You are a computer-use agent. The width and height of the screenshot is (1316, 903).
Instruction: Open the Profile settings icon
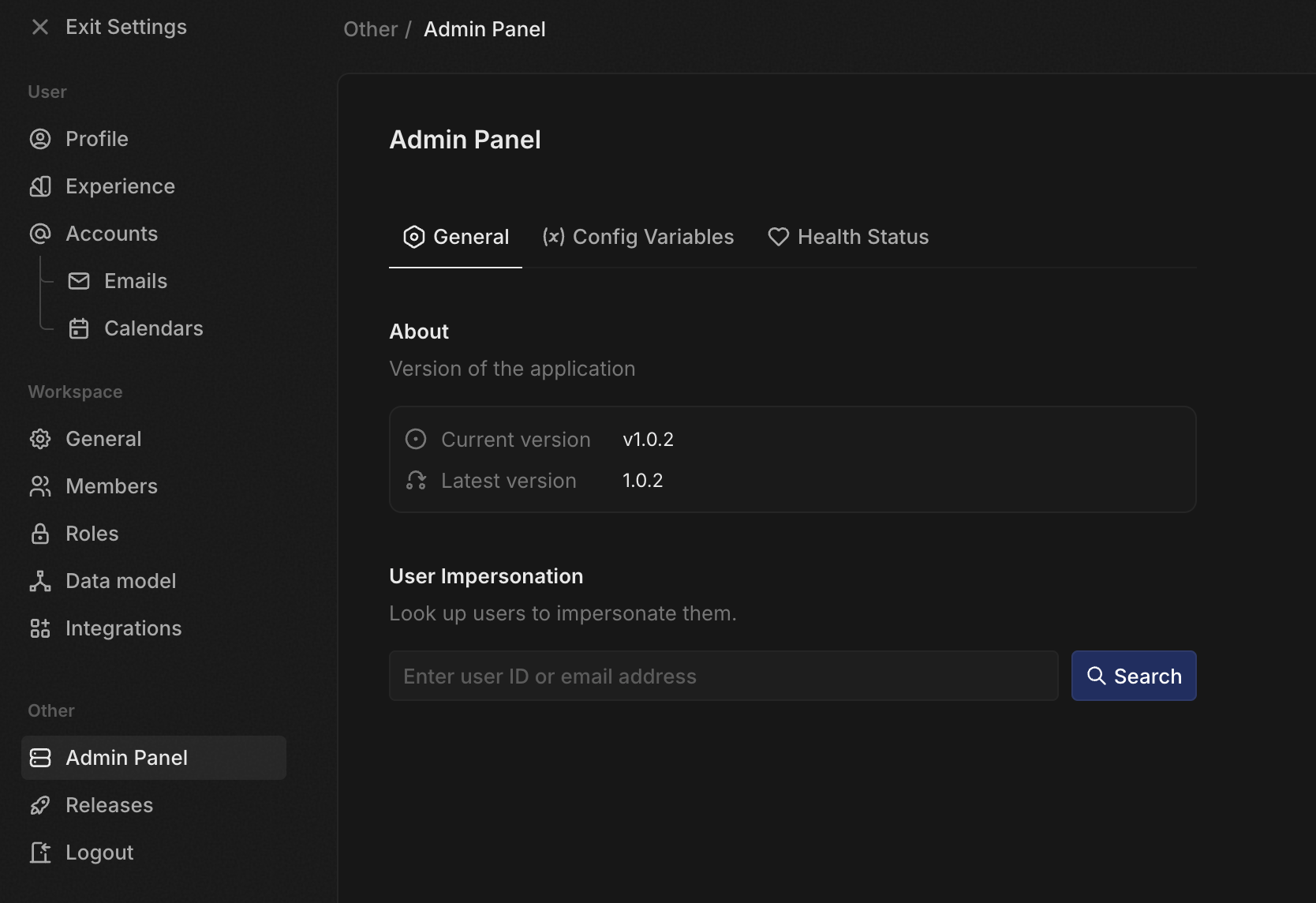tap(40, 140)
